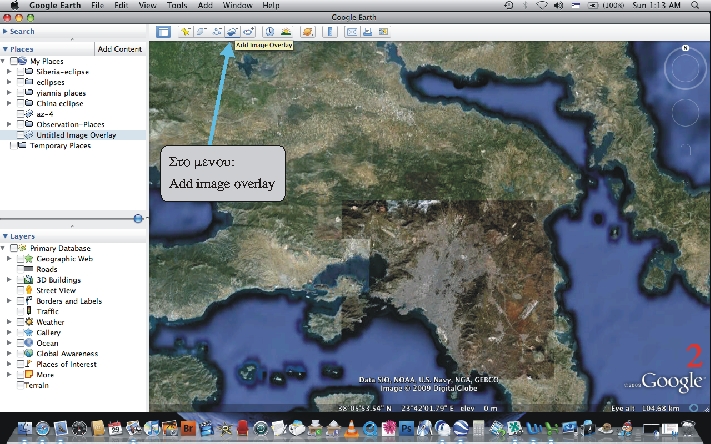Toggle the Terrain layer checkbox

click(x=20, y=385)
